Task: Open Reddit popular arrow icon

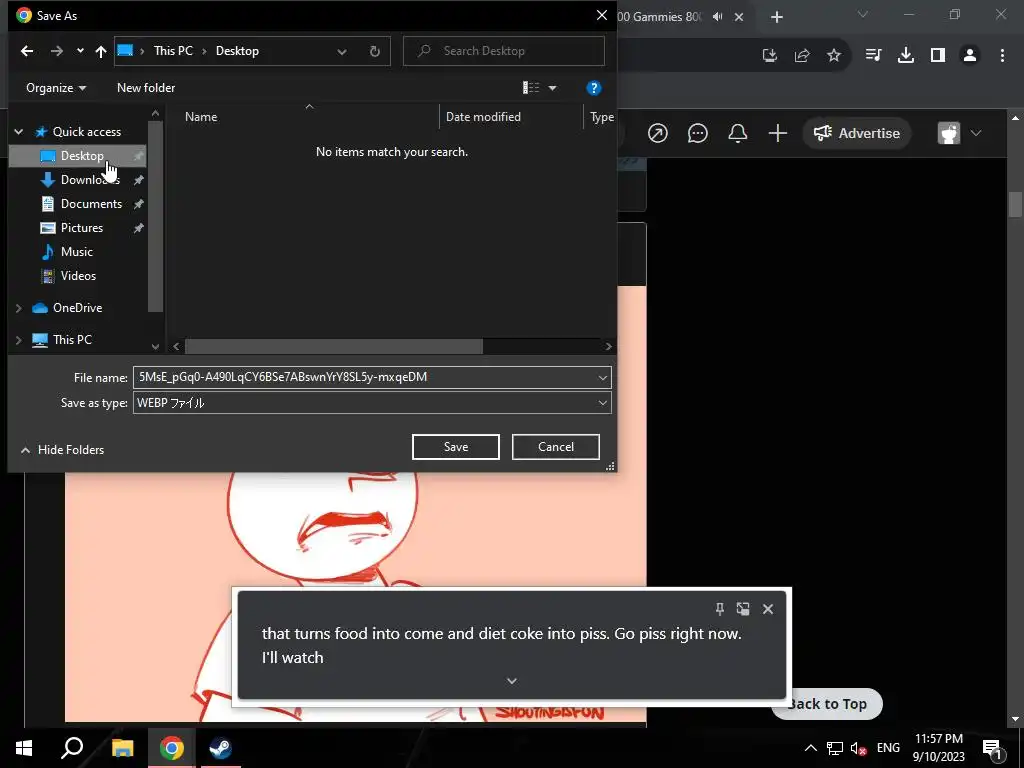Action: 658,133
